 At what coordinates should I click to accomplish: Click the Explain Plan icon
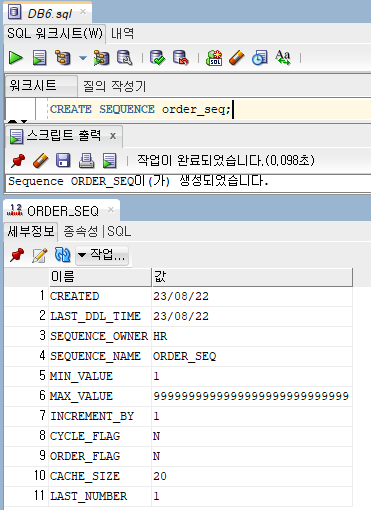(x=62, y=58)
